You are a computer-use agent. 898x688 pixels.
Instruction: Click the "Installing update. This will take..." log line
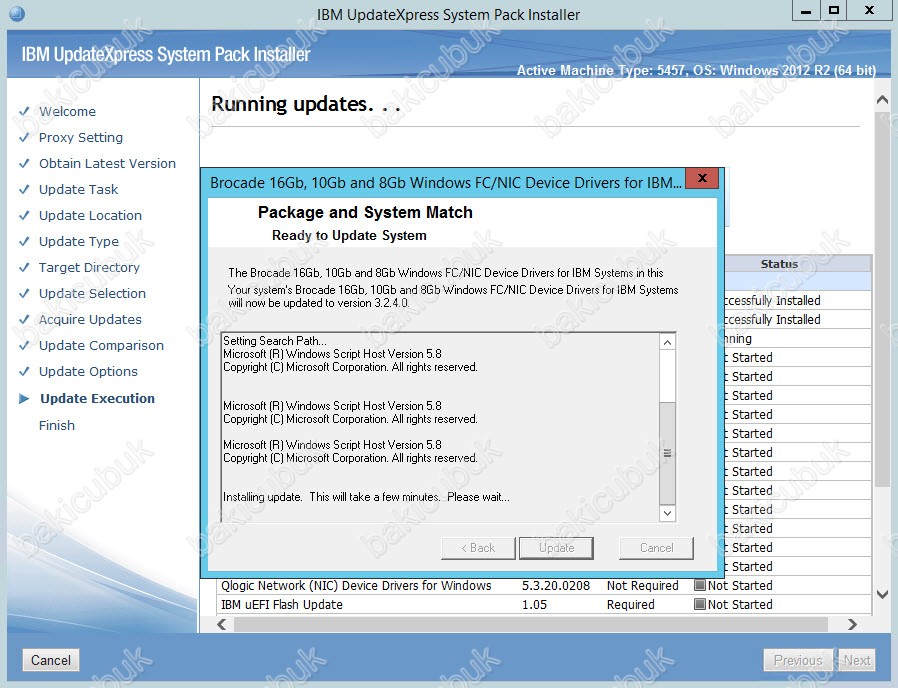click(366, 497)
